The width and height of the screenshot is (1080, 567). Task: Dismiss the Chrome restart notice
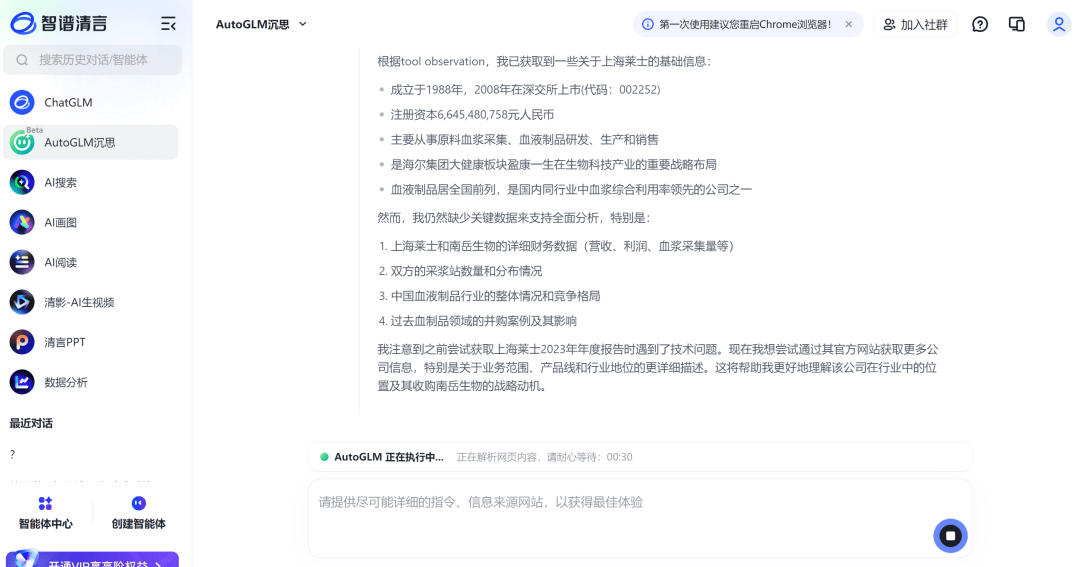(849, 24)
